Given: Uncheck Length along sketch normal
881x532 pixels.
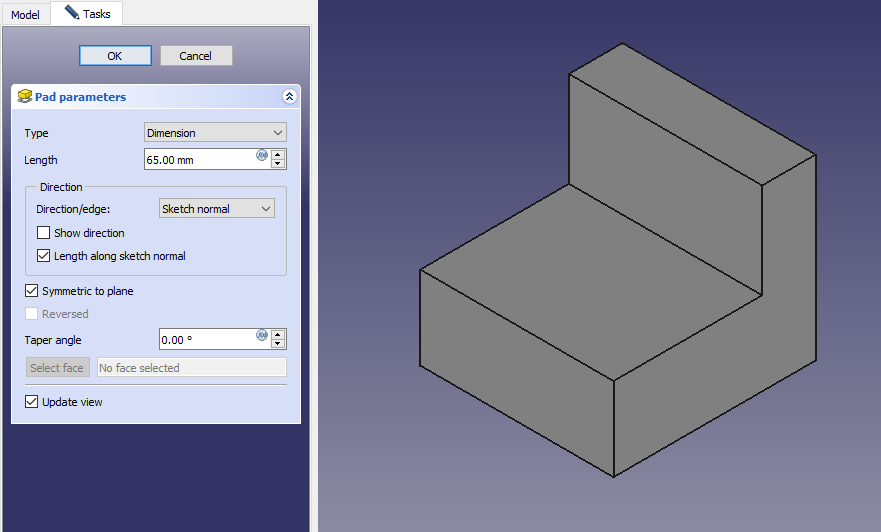Looking at the screenshot, I should coord(43,256).
